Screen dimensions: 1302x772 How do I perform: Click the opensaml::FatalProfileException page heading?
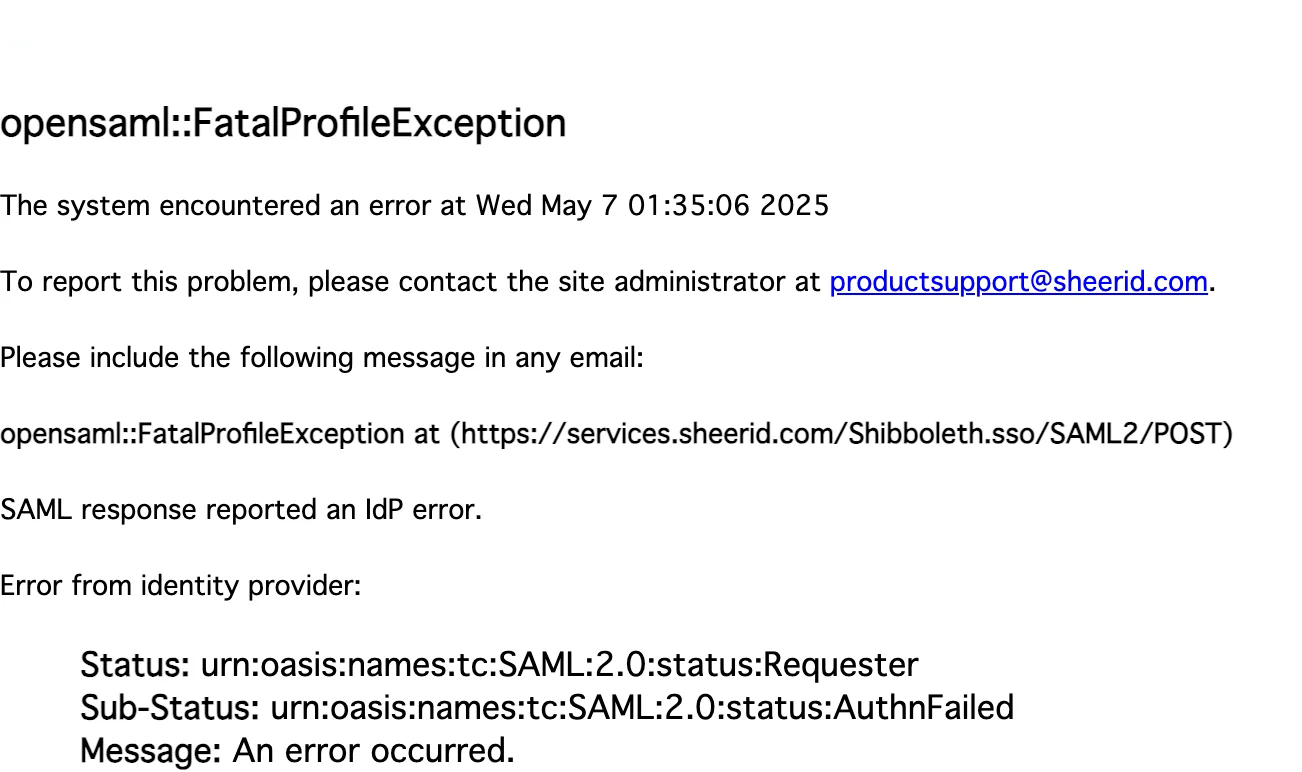[283, 125]
